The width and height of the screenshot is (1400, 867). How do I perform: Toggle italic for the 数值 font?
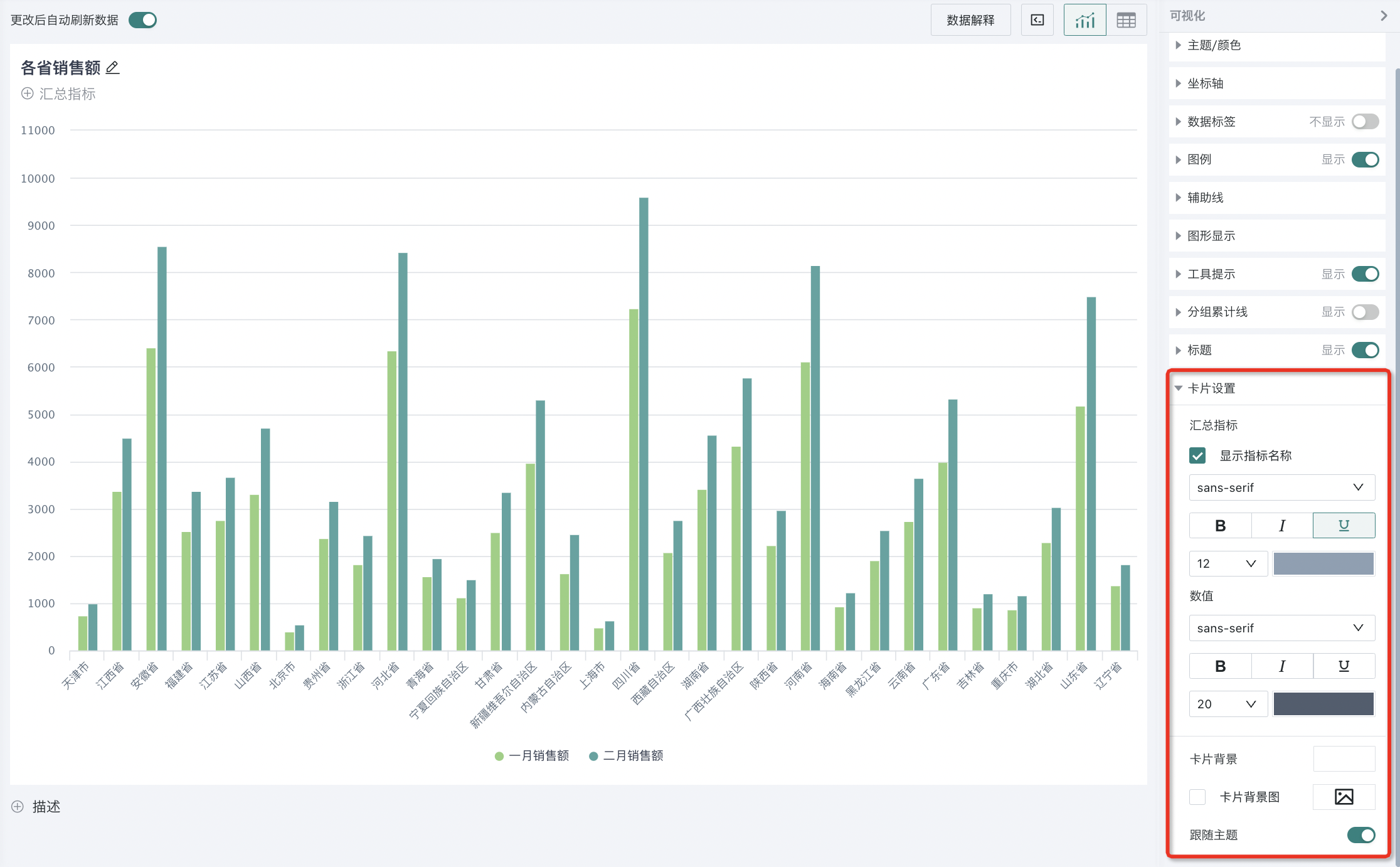(1281, 666)
